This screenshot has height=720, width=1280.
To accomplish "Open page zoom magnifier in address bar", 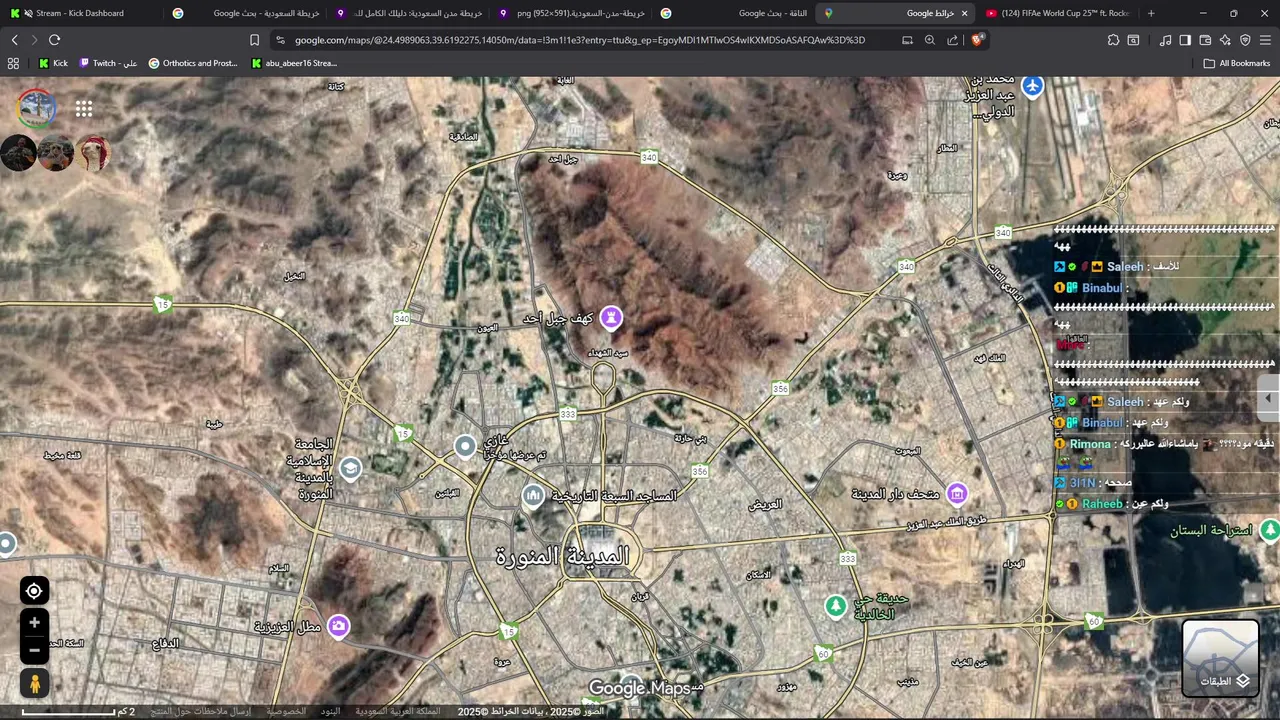I will tap(930, 40).
